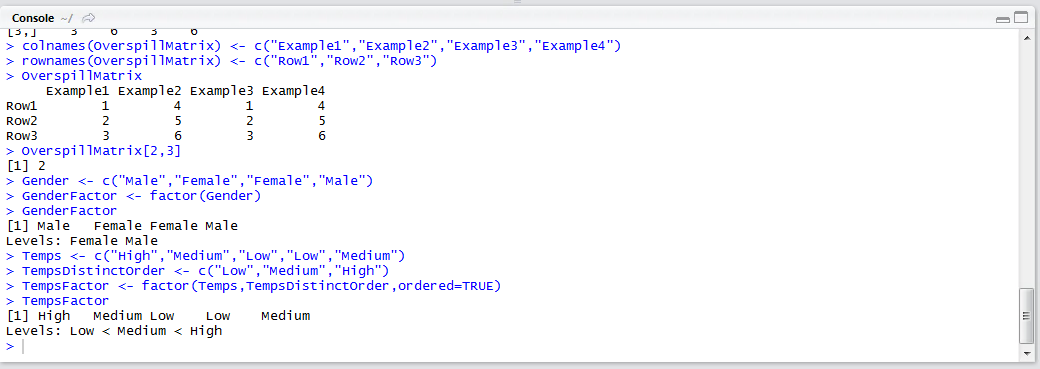Viewport: 1040px width, 369px height.
Task: Select the Console tab
Action: 33,17
